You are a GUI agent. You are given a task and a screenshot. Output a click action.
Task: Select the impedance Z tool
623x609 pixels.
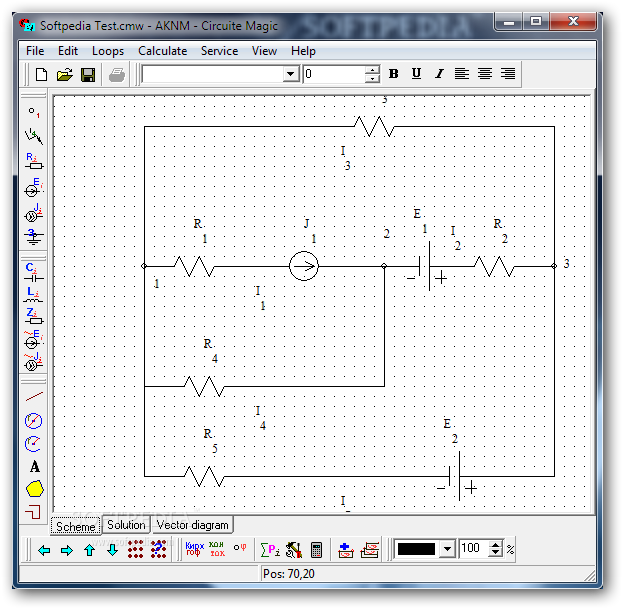[34, 316]
